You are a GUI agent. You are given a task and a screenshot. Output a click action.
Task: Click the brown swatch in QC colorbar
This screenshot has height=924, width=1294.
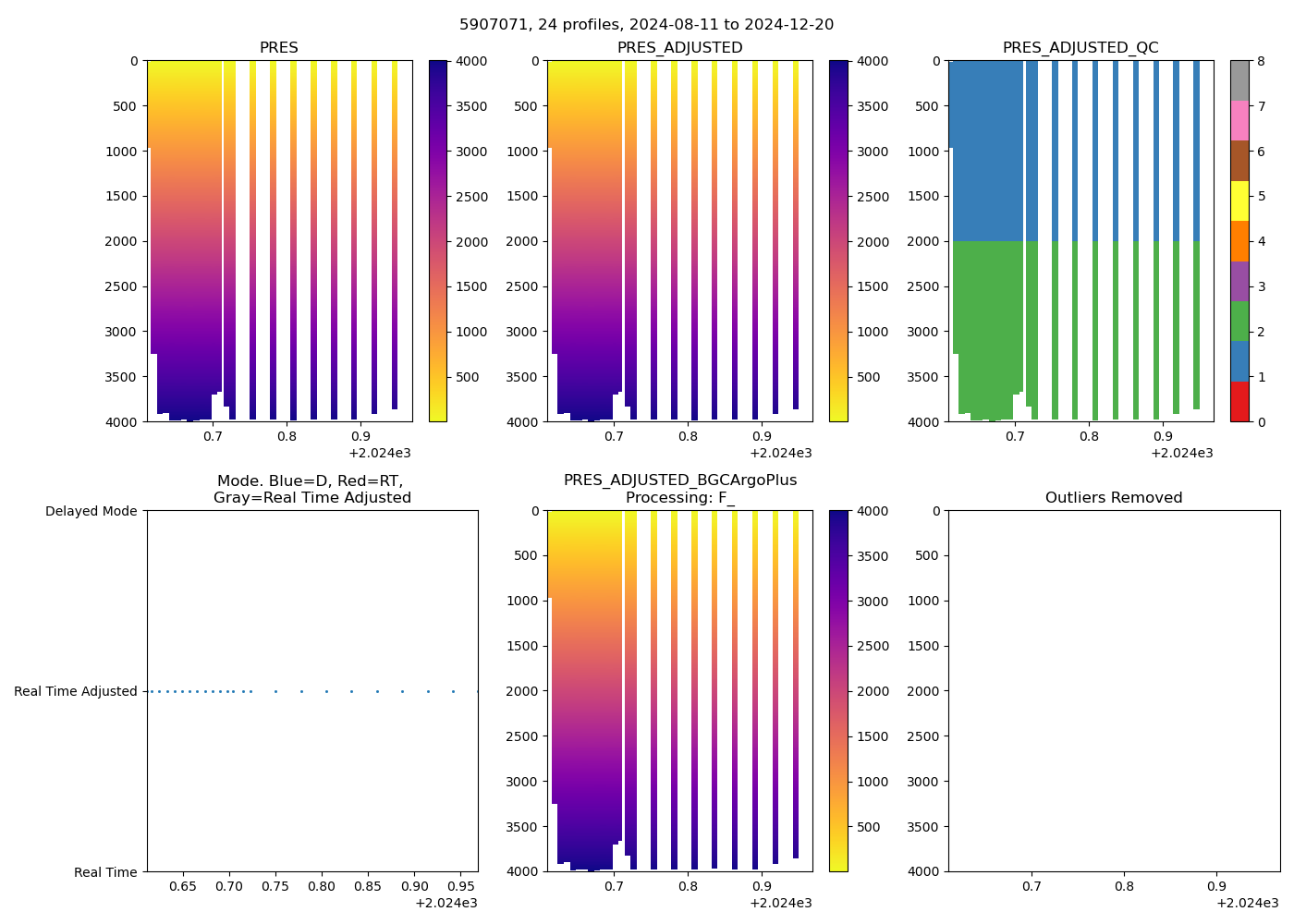(x=1239, y=161)
